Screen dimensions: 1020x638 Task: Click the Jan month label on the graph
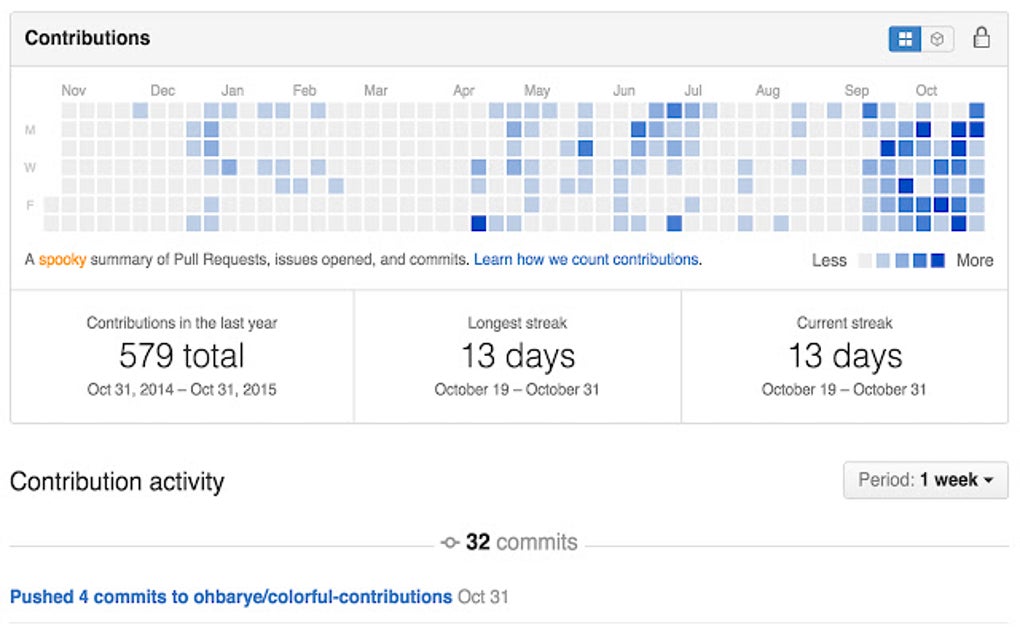click(x=232, y=90)
